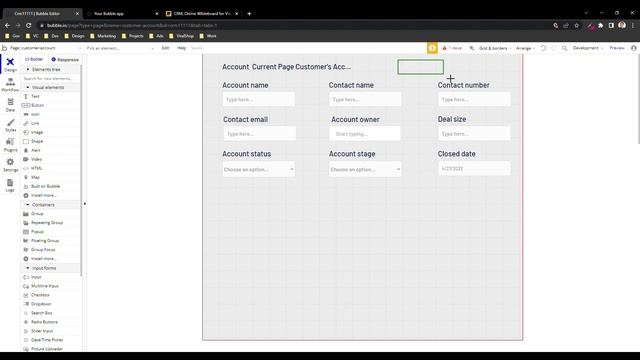Screen dimensions: 640x360
Task: Click the Preview button
Action: tap(617, 48)
